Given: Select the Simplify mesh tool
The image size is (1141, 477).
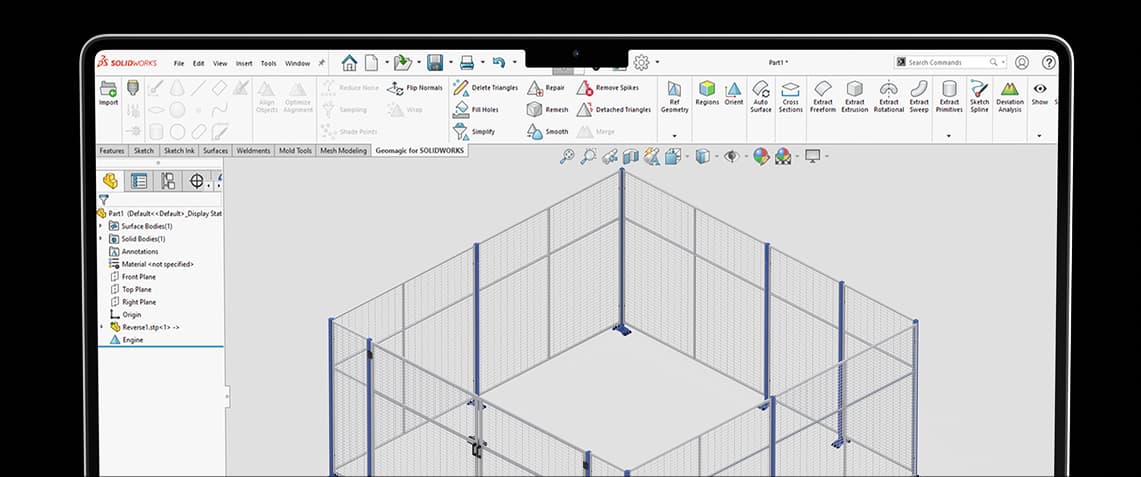Looking at the screenshot, I should click(x=474, y=132).
